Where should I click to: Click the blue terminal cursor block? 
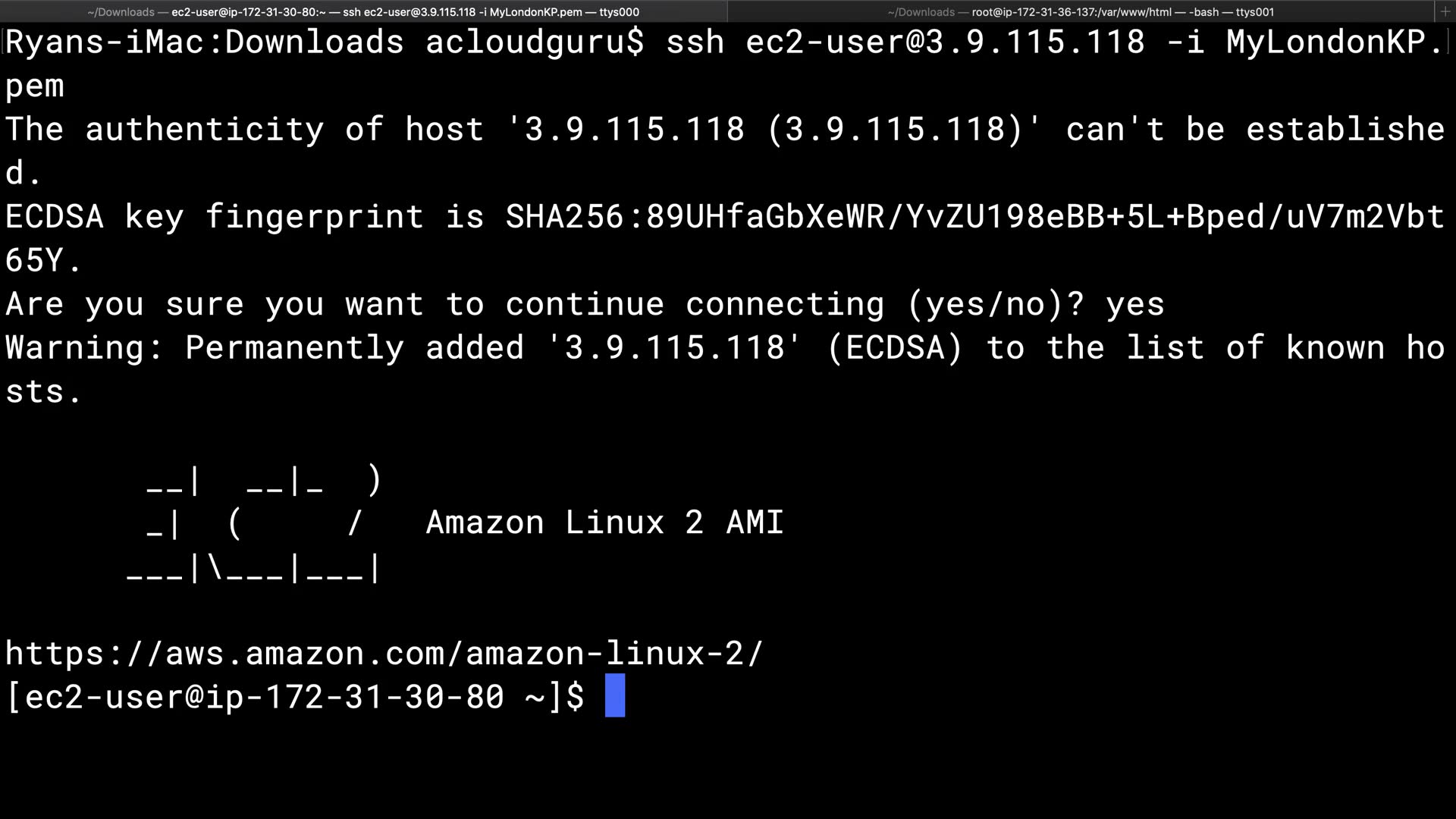pos(615,695)
